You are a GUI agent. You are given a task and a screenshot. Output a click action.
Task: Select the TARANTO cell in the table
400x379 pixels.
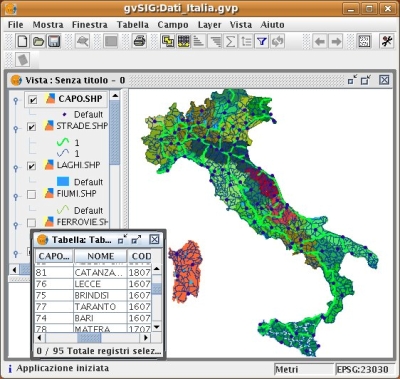[100, 307]
